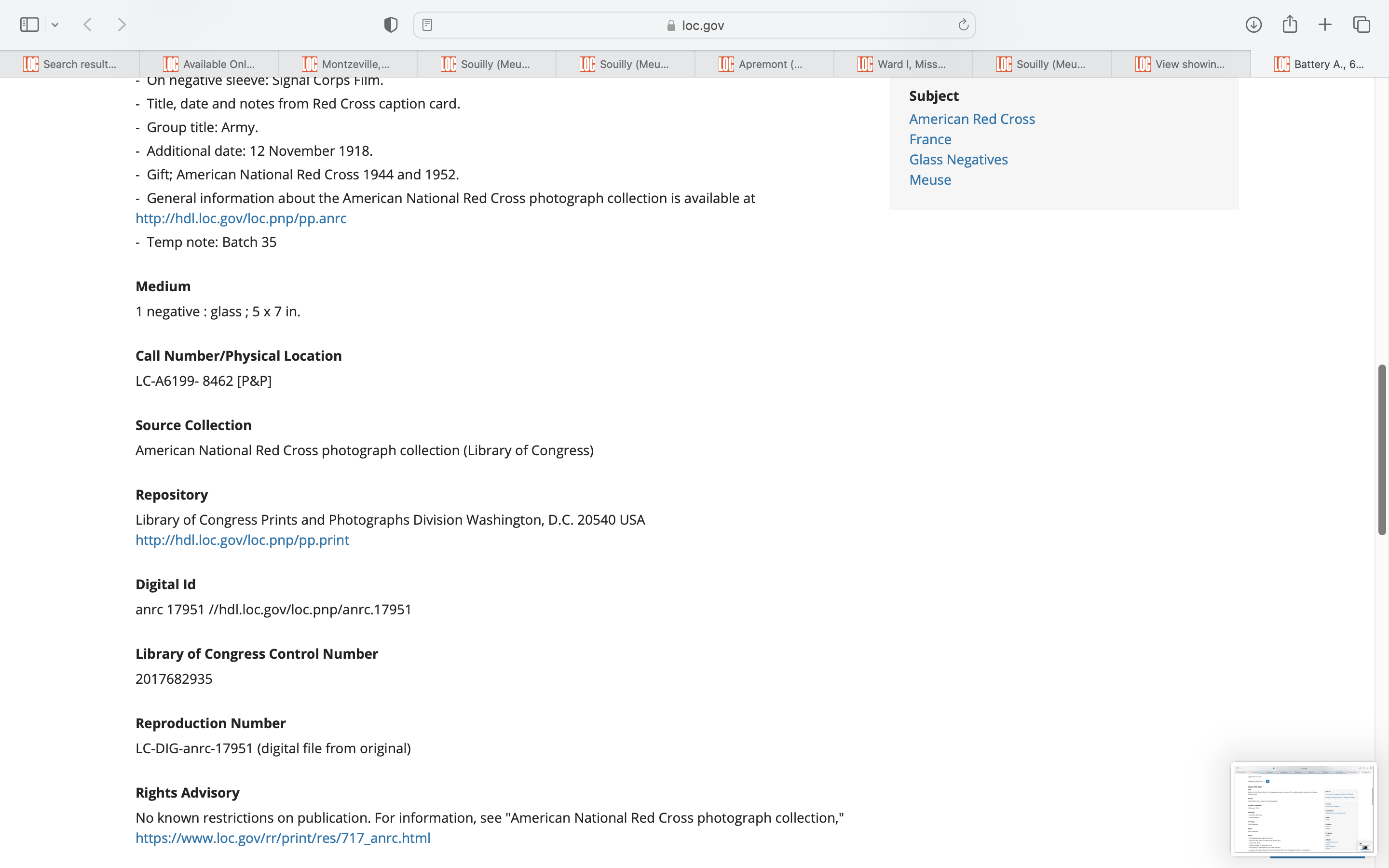This screenshot has width=1389, height=868.
Task: Reload the page with refresh icon
Action: [x=963, y=25]
